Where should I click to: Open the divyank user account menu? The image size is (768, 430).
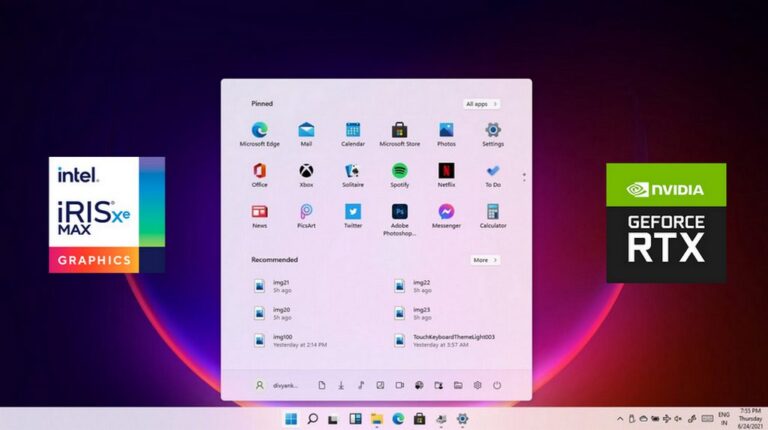click(276, 385)
